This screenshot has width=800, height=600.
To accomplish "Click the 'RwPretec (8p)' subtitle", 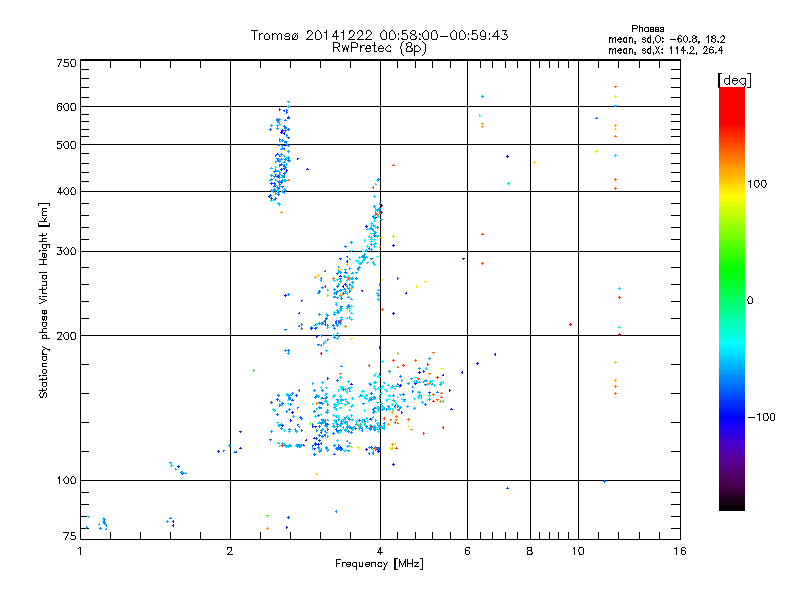I will (x=379, y=48).
